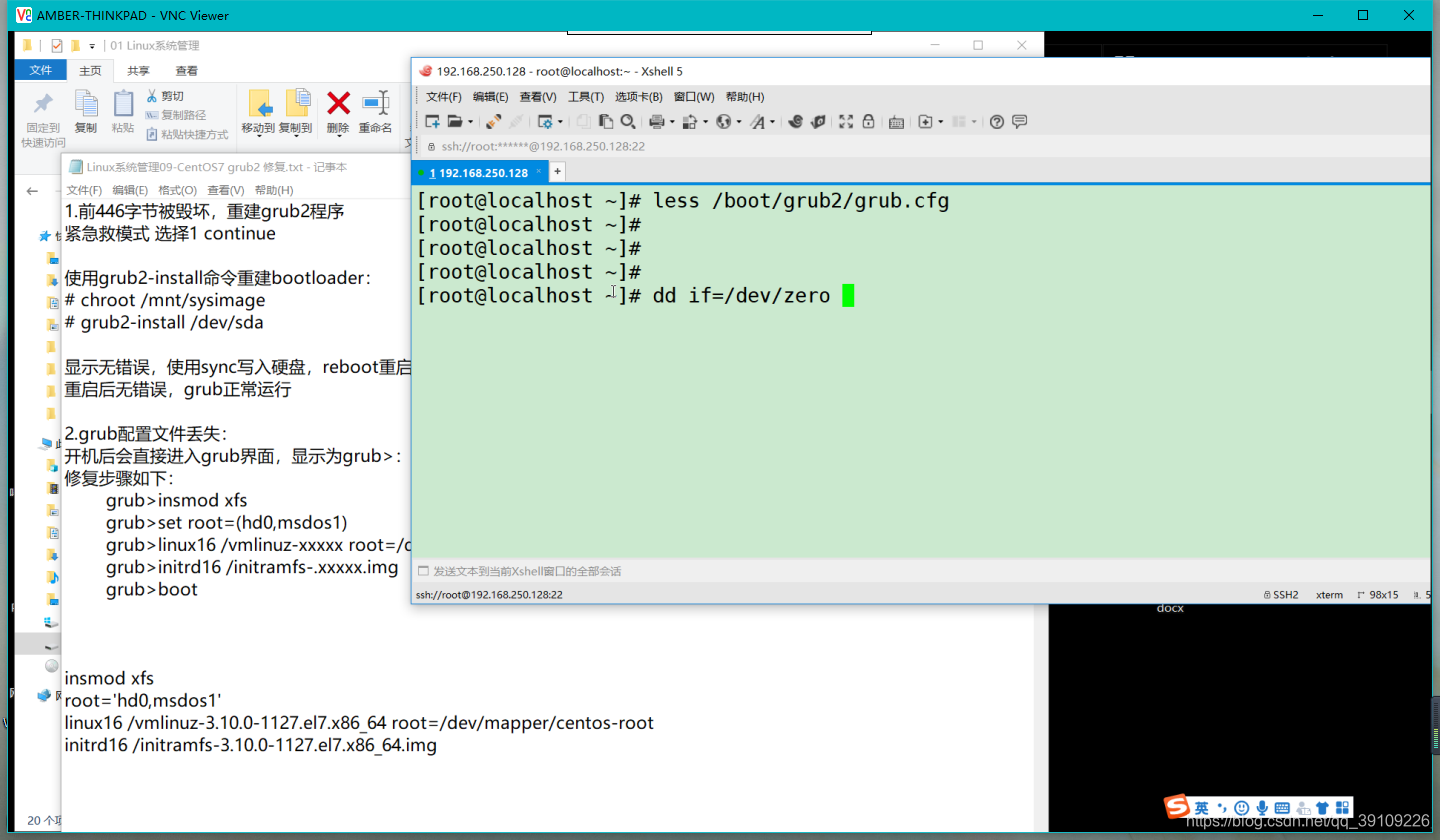The image size is (1440, 840).
Task: Open Xshell 选项卡(B) menu
Action: (x=639, y=97)
